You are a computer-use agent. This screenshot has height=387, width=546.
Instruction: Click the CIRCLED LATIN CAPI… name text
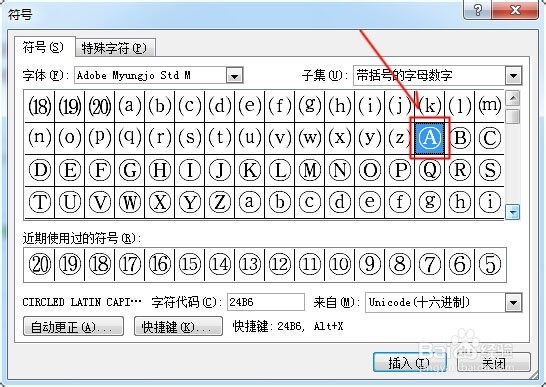click(x=82, y=302)
